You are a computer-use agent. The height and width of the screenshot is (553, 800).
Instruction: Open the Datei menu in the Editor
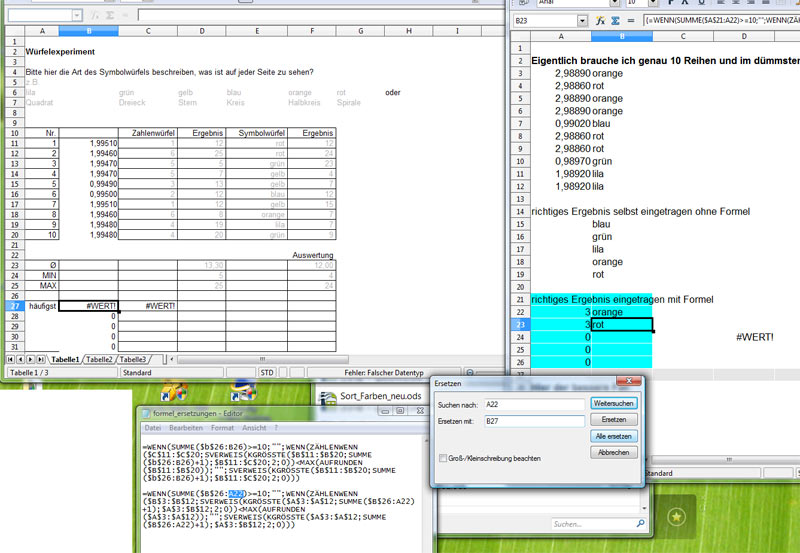(153, 428)
